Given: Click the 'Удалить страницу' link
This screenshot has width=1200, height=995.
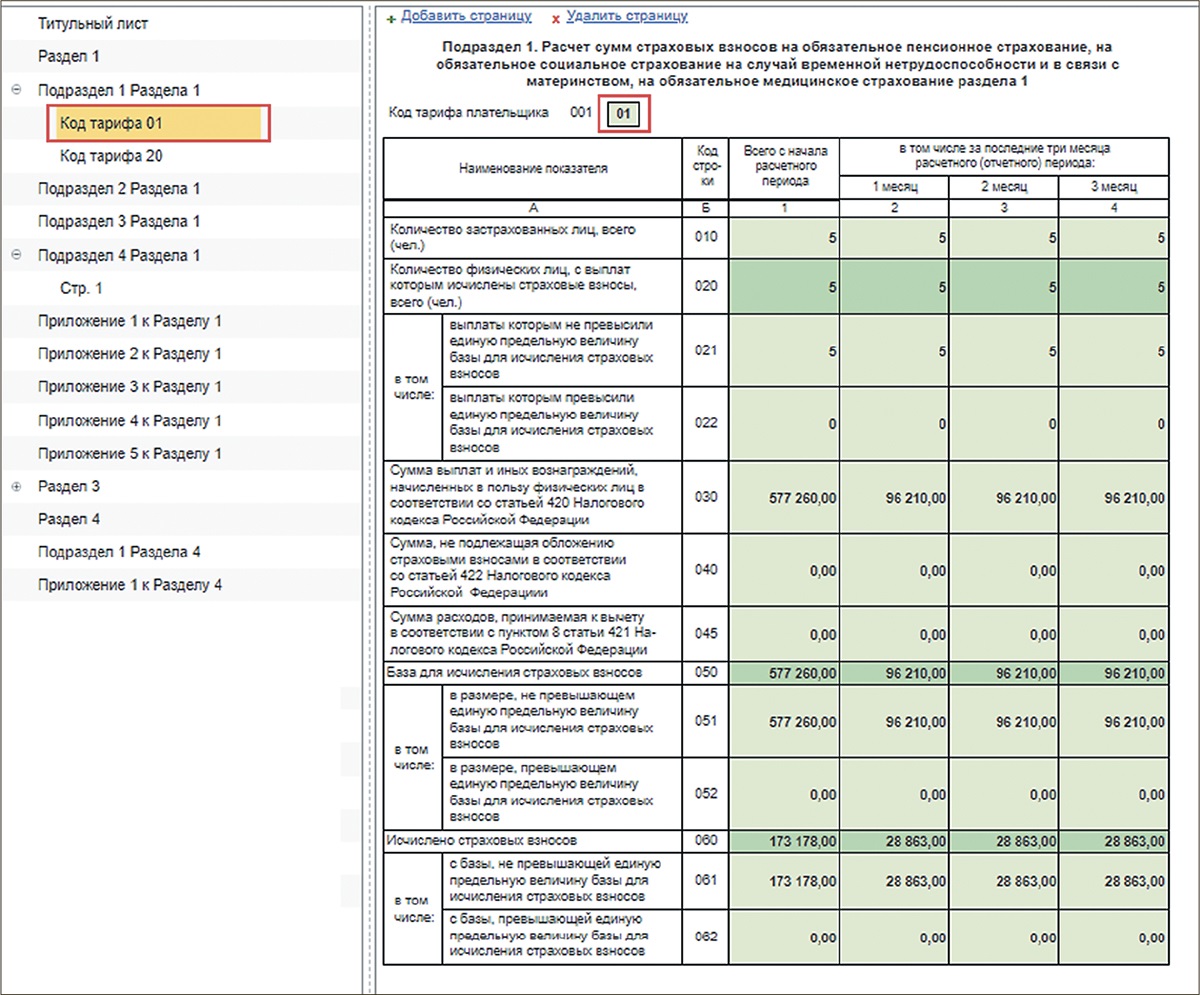Looking at the screenshot, I should pos(626,16).
